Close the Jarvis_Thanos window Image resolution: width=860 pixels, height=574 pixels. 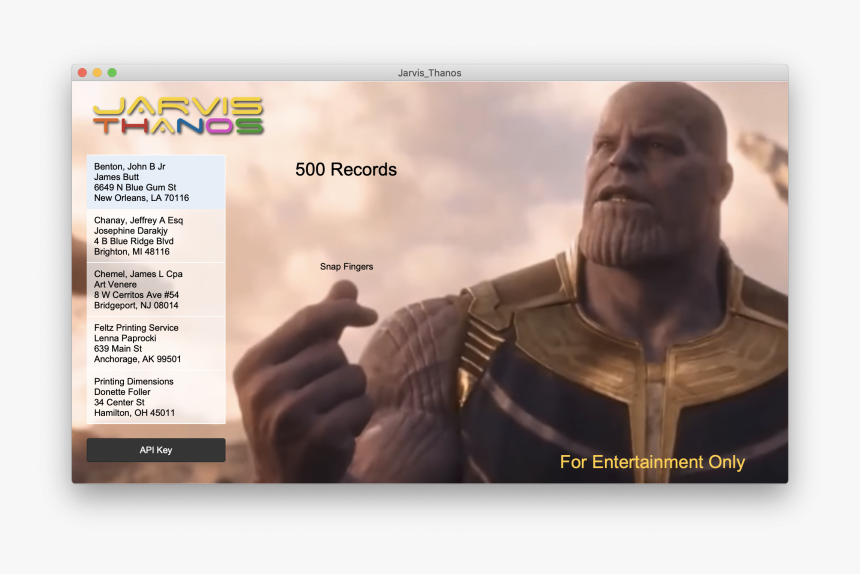click(82, 72)
